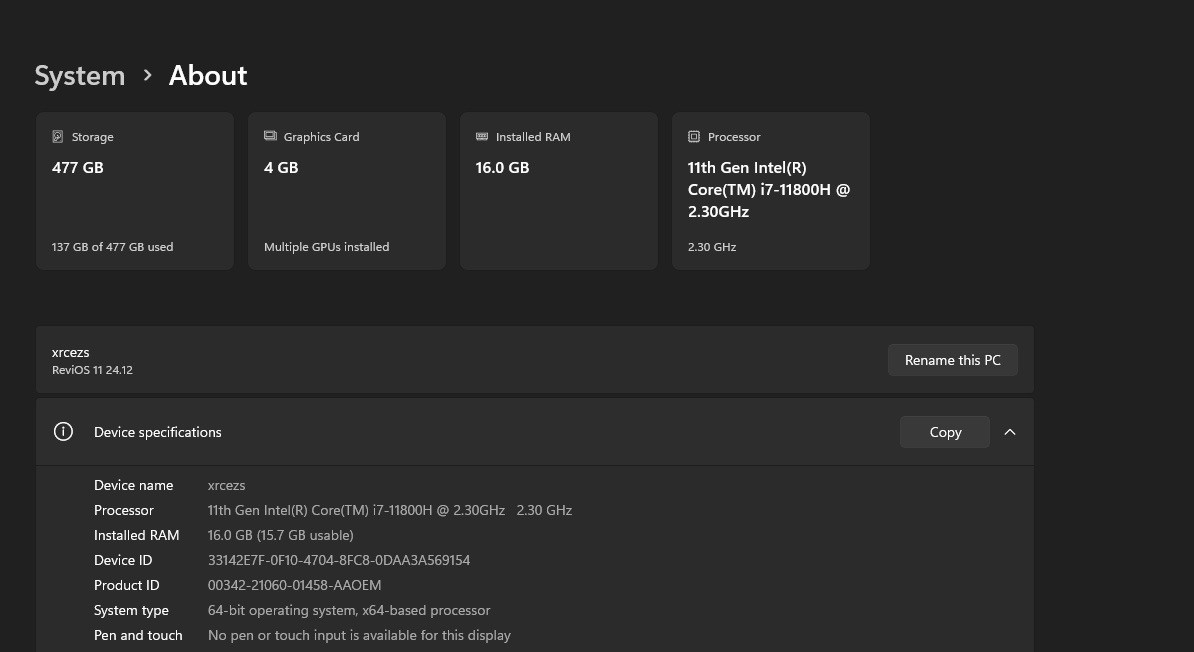This screenshot has height=652, width=1194.
Task: Select the Device ID value
Action: point(339,561)
